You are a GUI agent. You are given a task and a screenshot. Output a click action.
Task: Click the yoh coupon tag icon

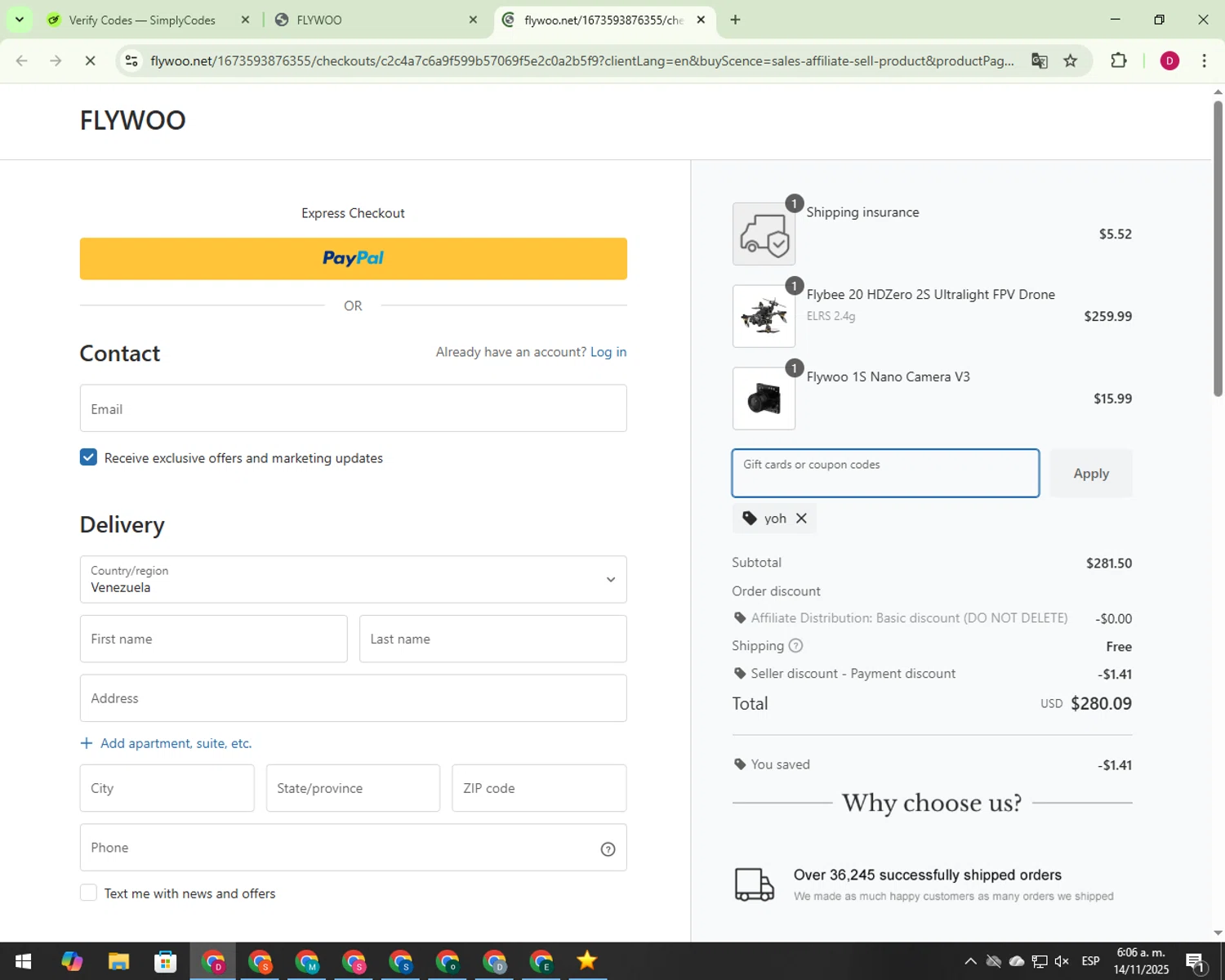tap(750, 519)
